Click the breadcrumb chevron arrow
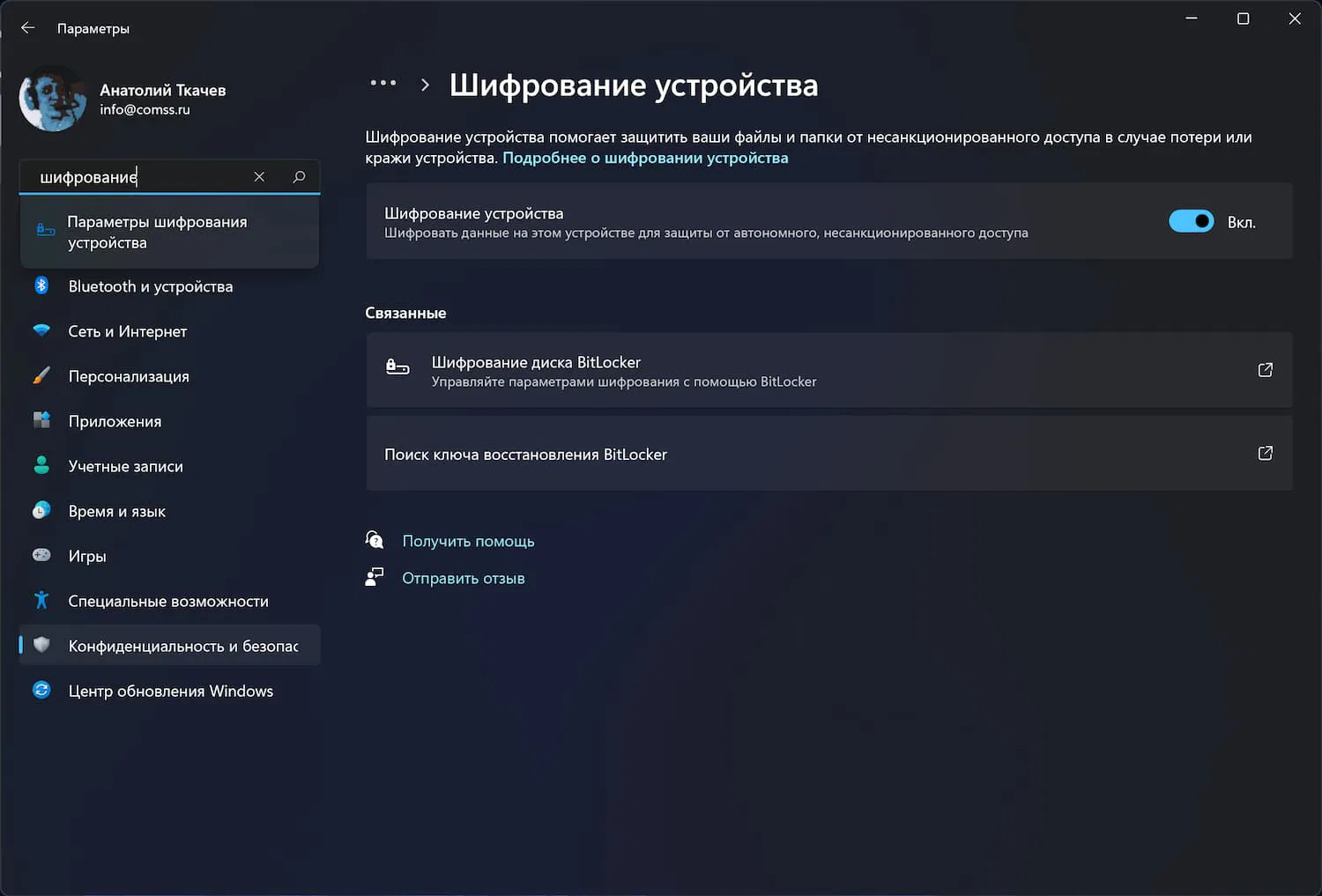 tap(425, 85)
